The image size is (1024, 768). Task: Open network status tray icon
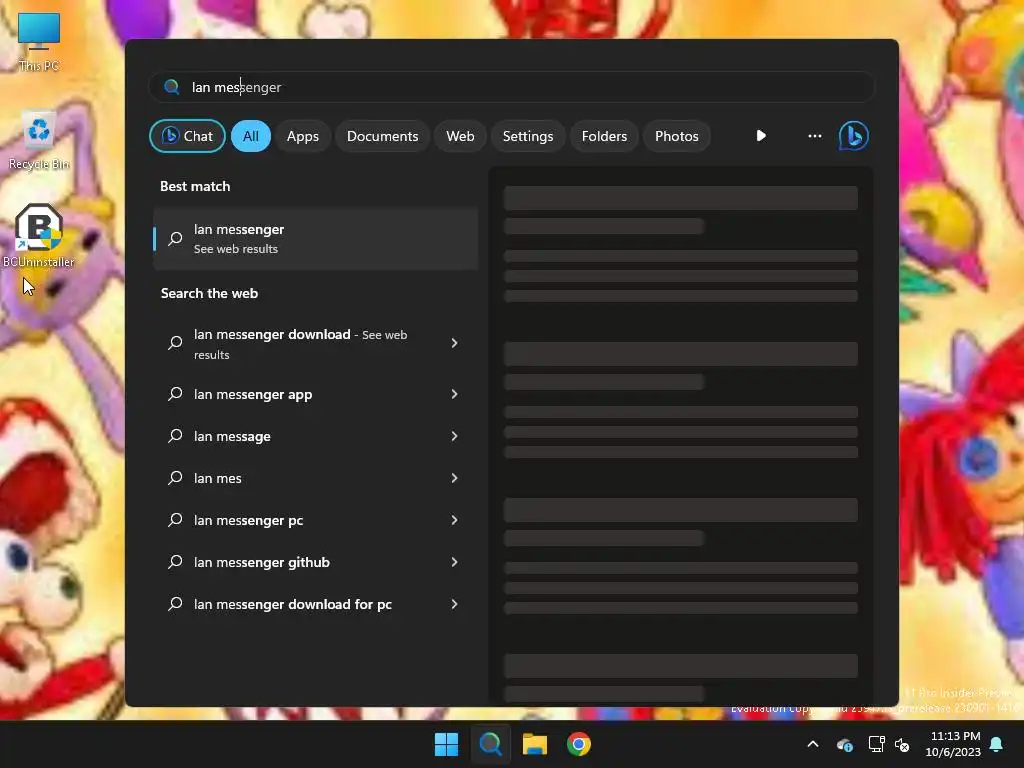(x=876, y=744)
